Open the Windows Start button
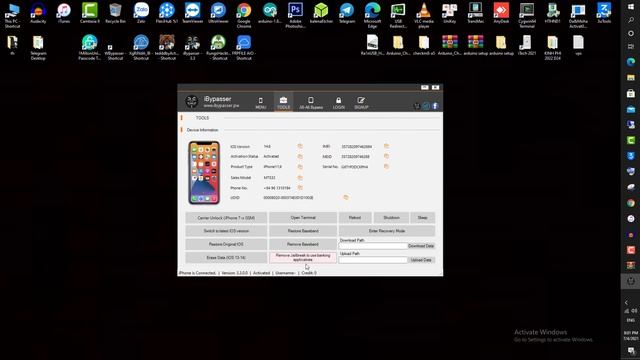 pyautogui.click(x=631, y=7)
